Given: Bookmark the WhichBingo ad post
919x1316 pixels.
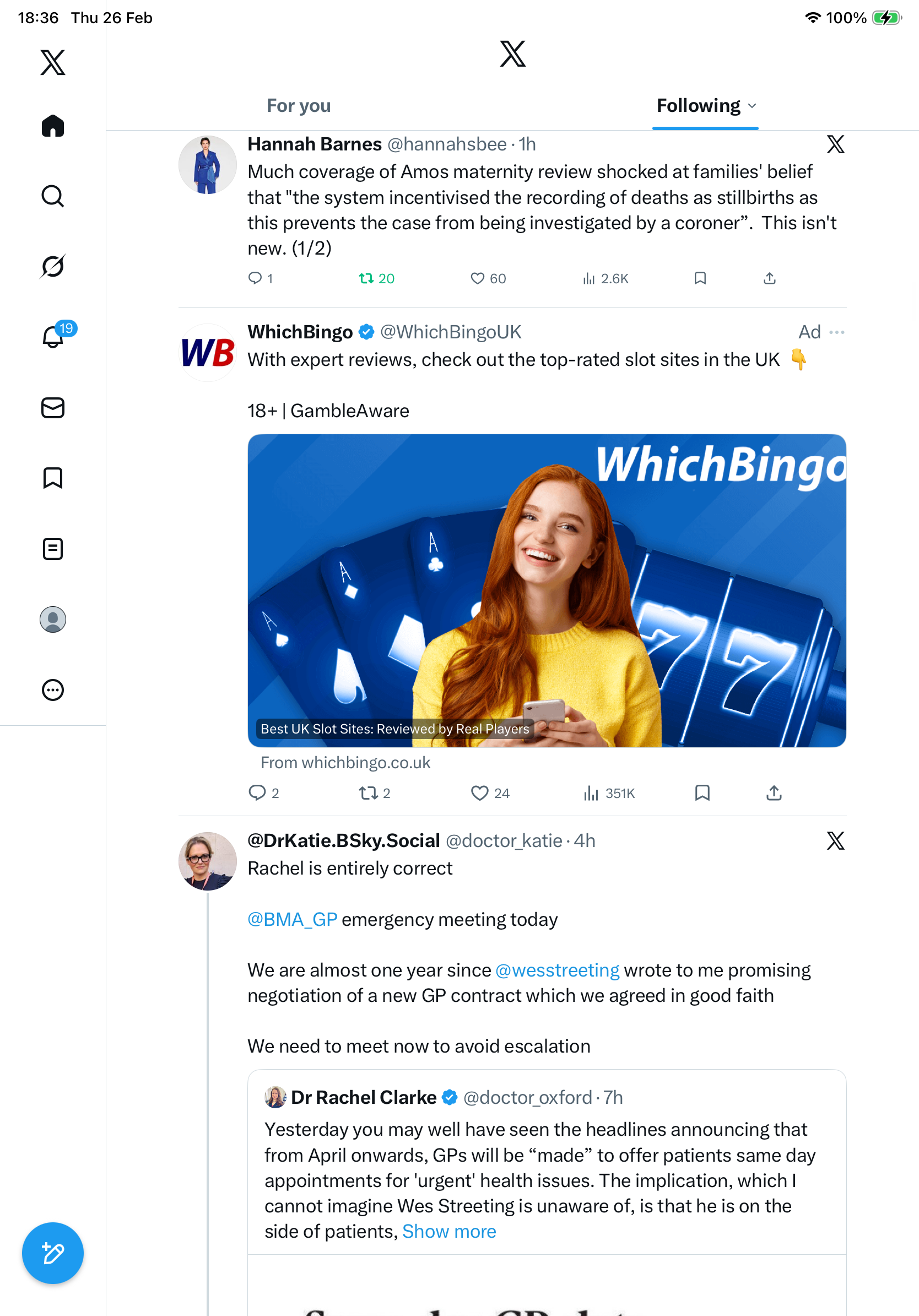Looking at the screenshot, I should pos(702,792).
